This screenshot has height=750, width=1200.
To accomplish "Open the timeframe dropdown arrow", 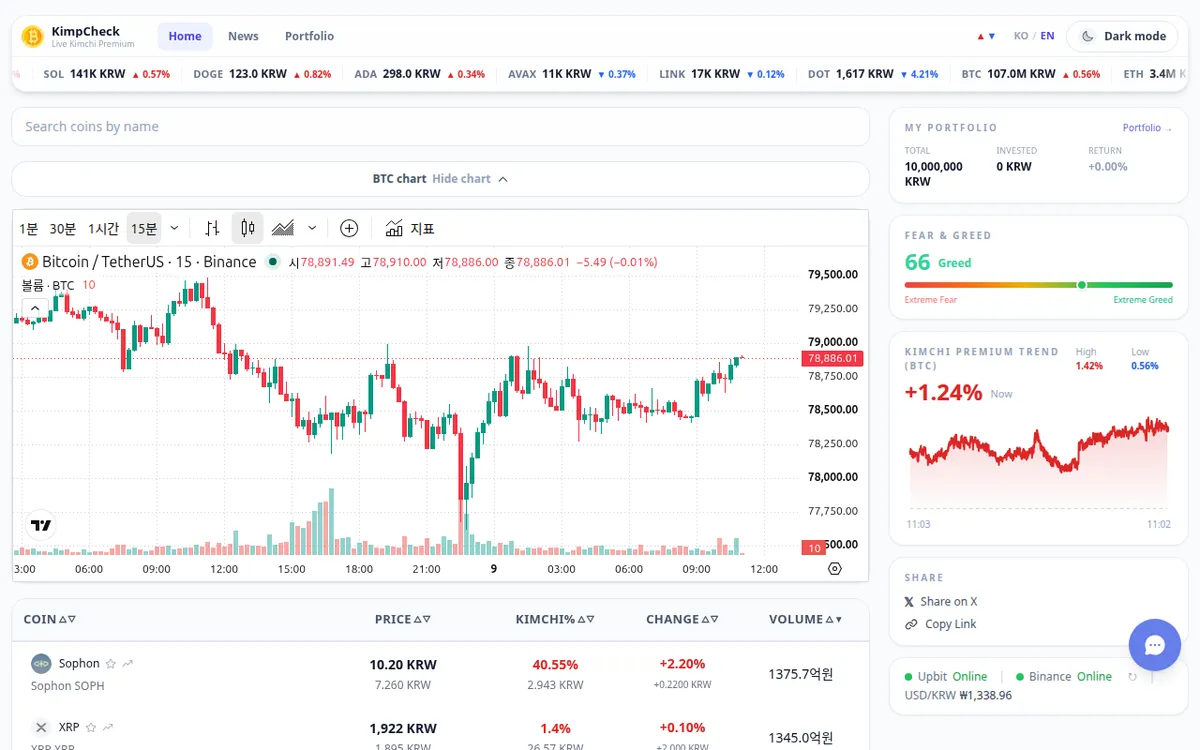I will (x=174, y=229).
